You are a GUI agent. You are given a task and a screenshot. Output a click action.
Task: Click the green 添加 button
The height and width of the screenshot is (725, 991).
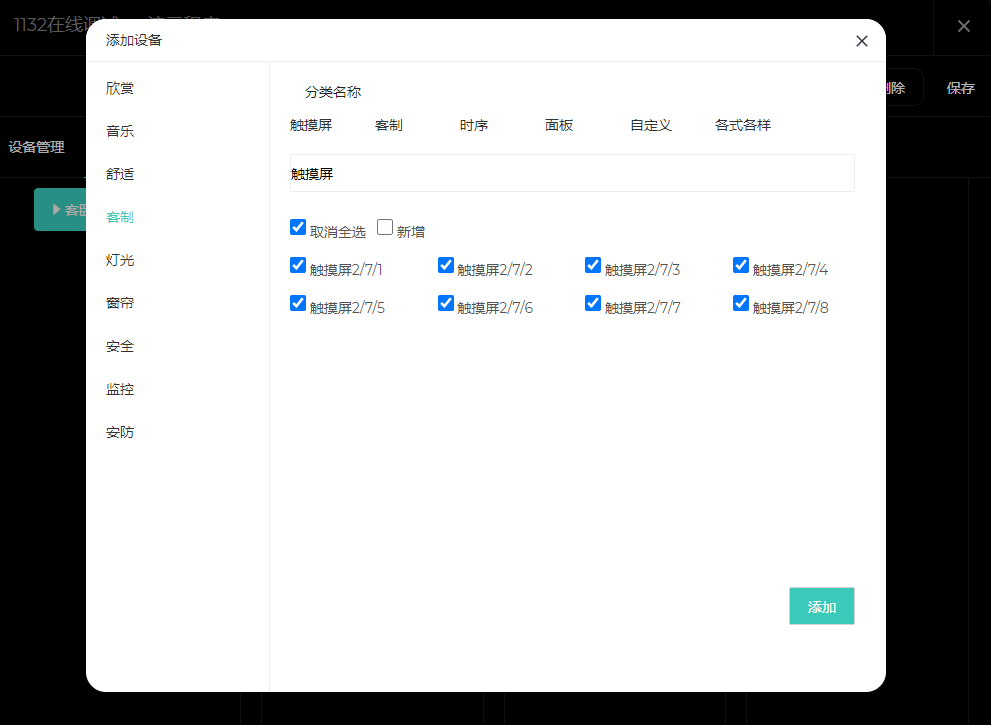821,606
